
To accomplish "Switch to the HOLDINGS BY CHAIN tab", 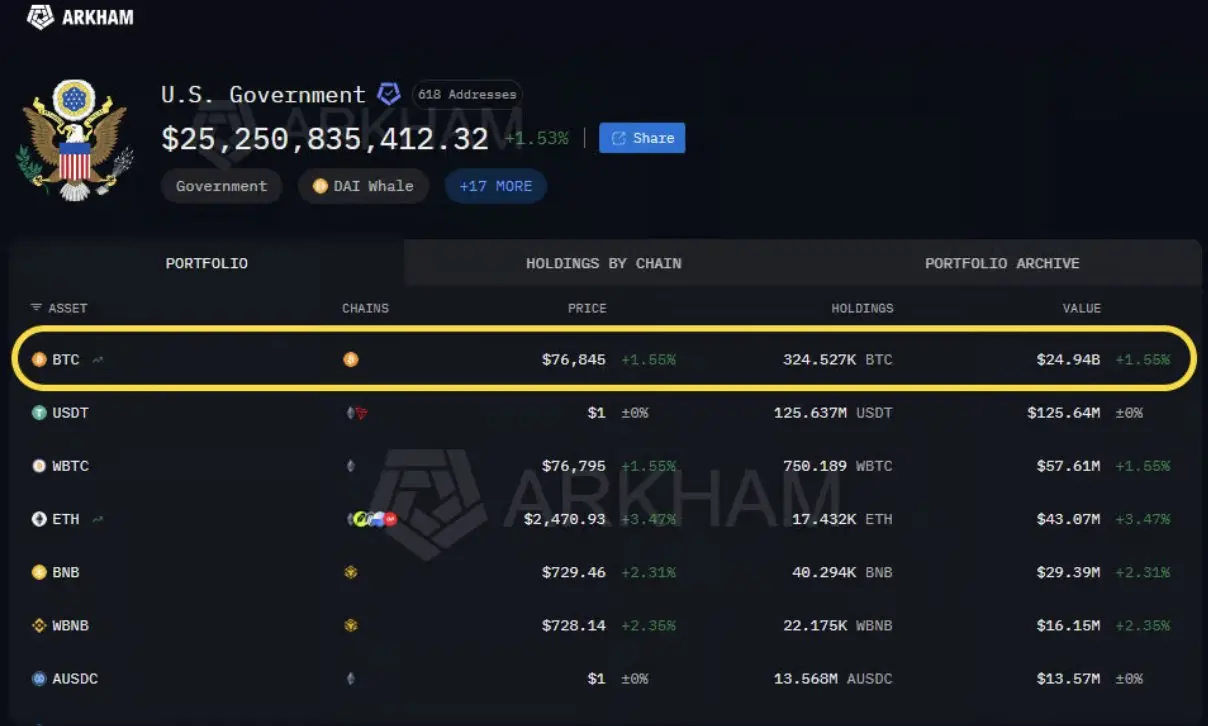I will 604,263.
